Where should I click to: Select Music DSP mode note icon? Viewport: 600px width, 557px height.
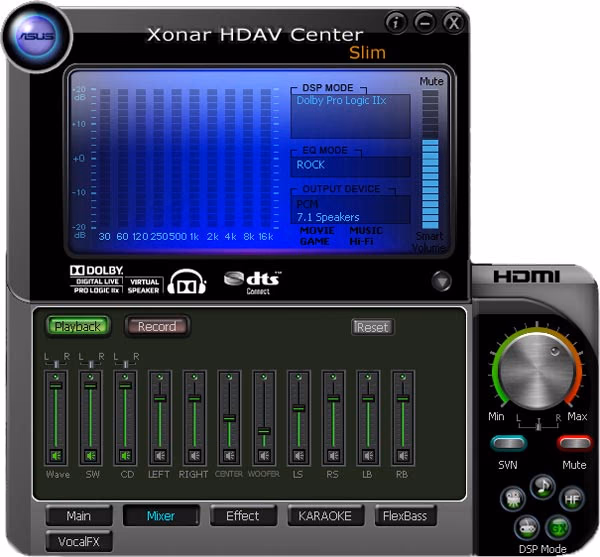click(543, 487)
